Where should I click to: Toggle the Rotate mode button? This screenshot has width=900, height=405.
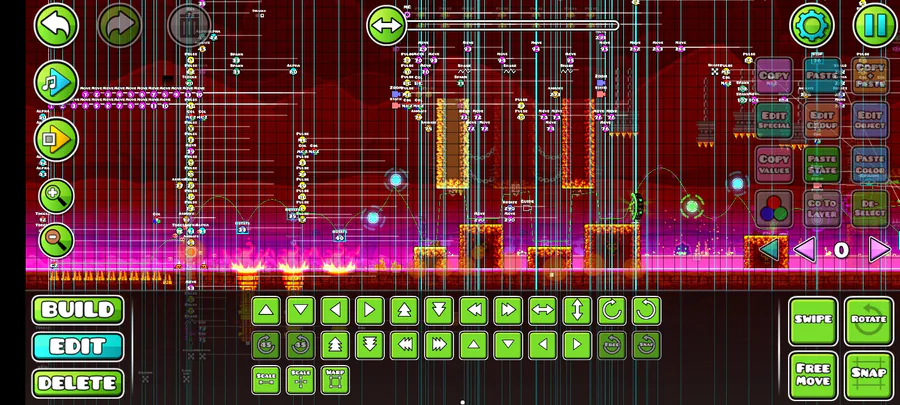(868, 321)
